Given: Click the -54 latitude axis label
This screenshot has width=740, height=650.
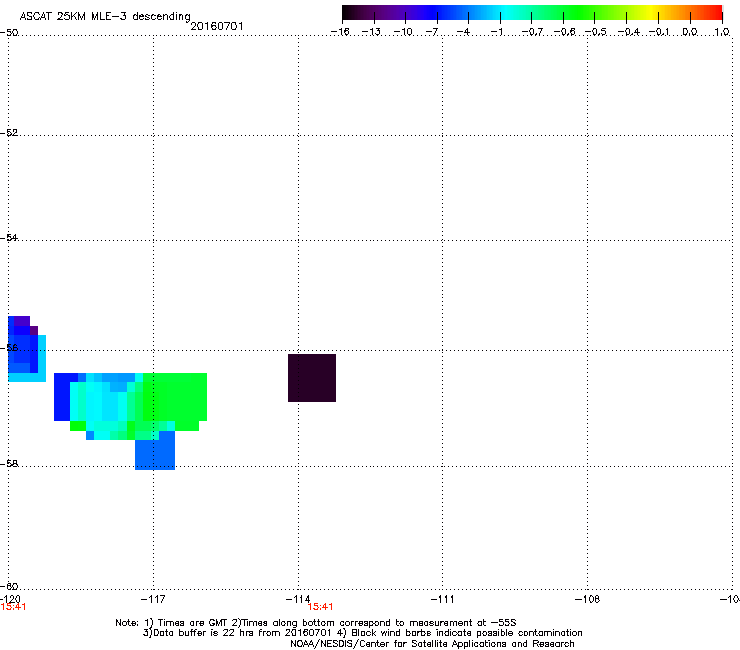Looking at the screenshot, I should 9,237.
